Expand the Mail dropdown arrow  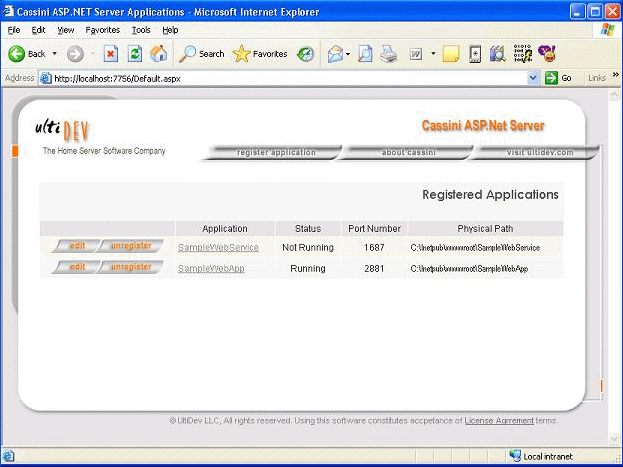[x=348, y=54]
